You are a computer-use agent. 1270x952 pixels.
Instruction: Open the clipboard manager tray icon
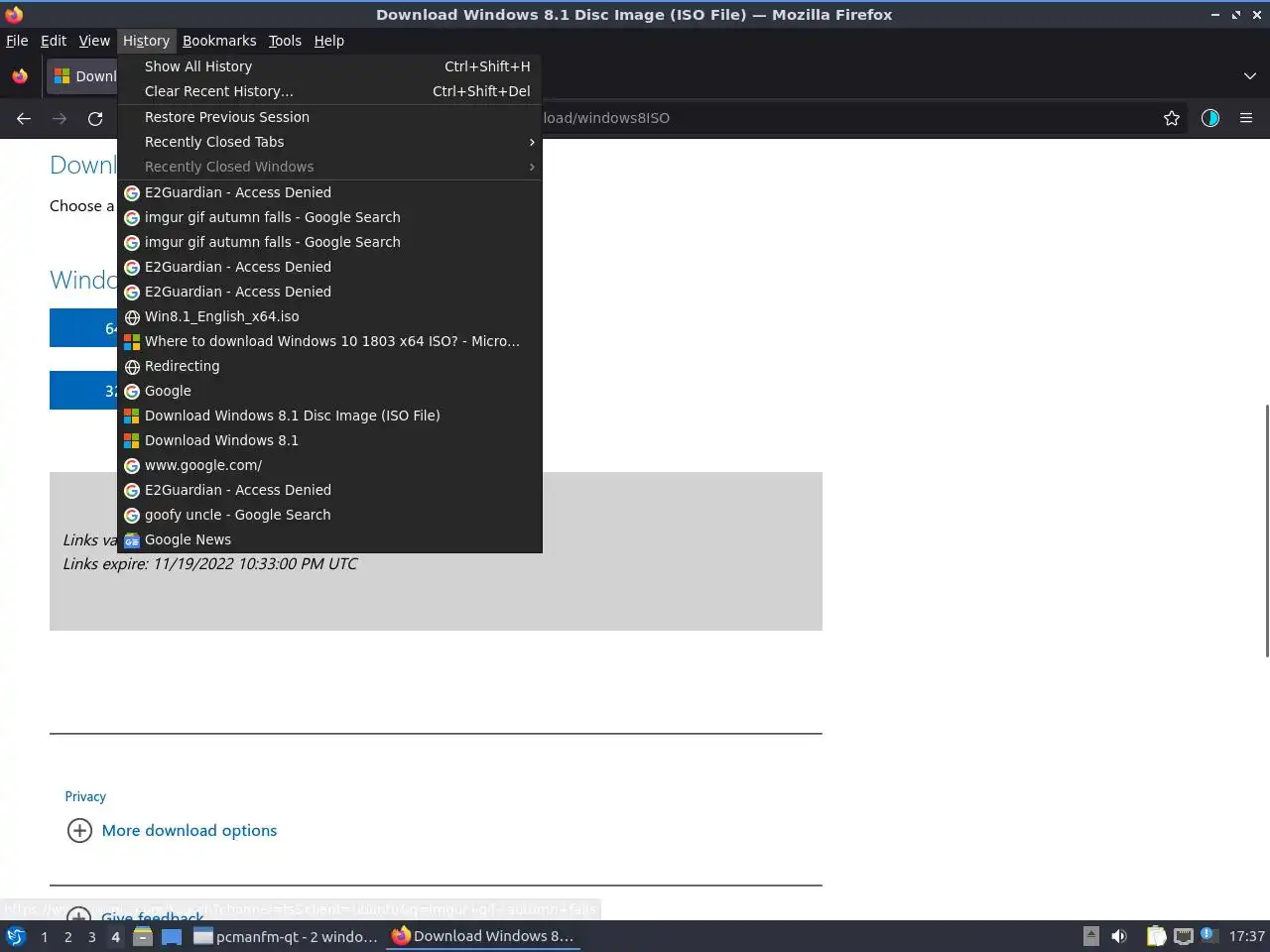[1156, 935]
